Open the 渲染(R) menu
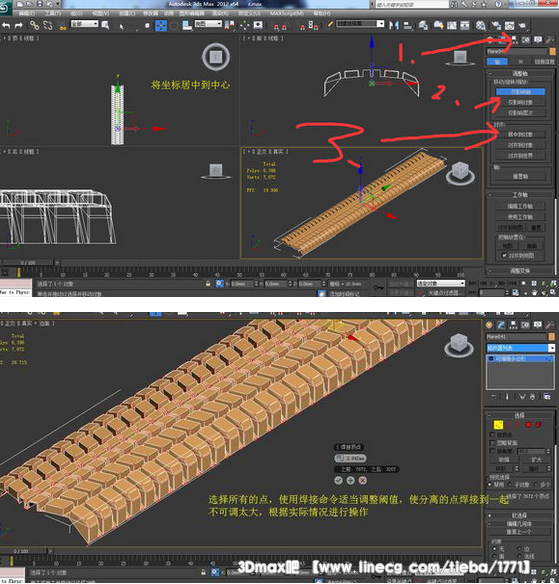 click(221, 13)
